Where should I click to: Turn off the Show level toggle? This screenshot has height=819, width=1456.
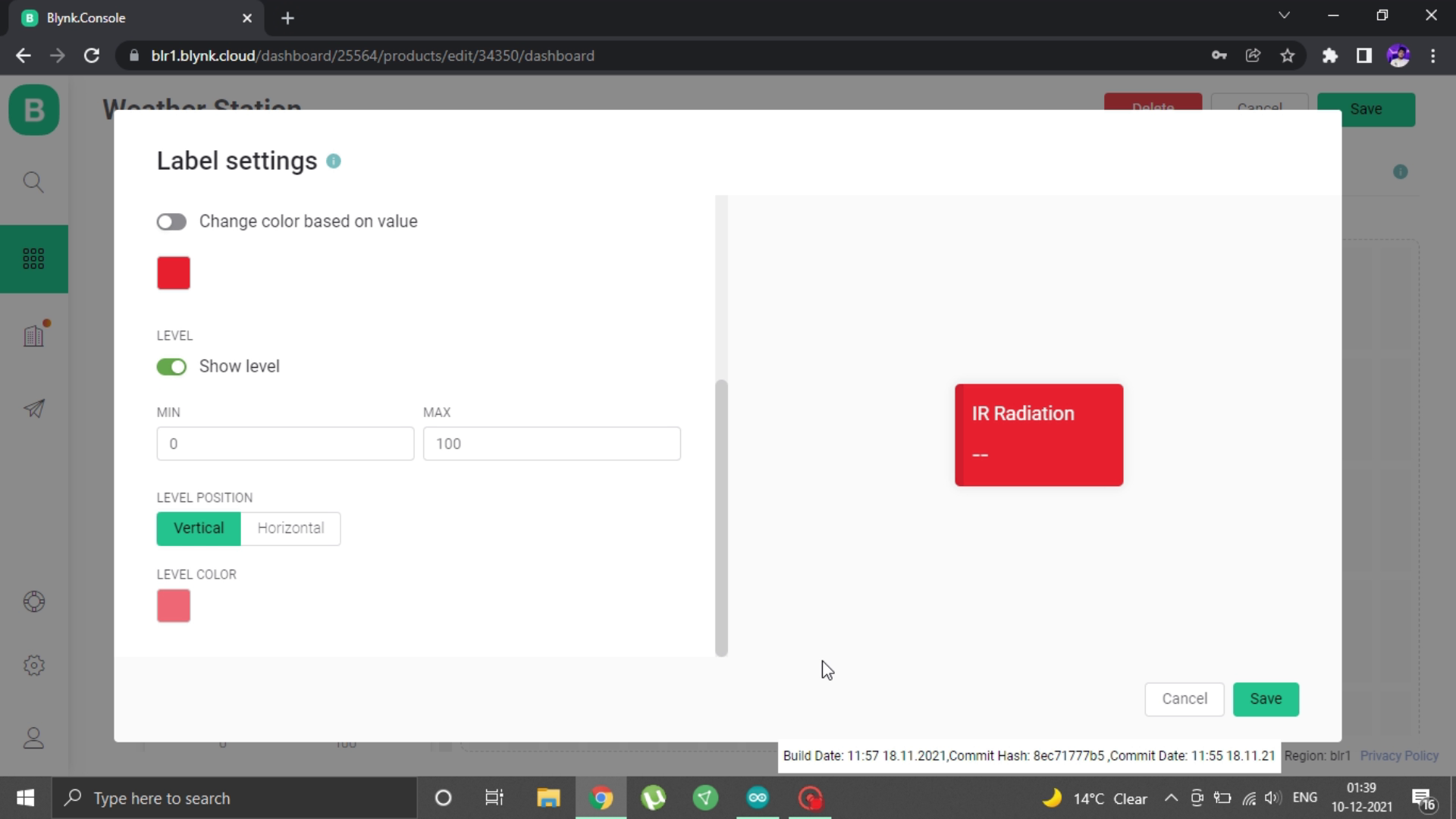171,367
